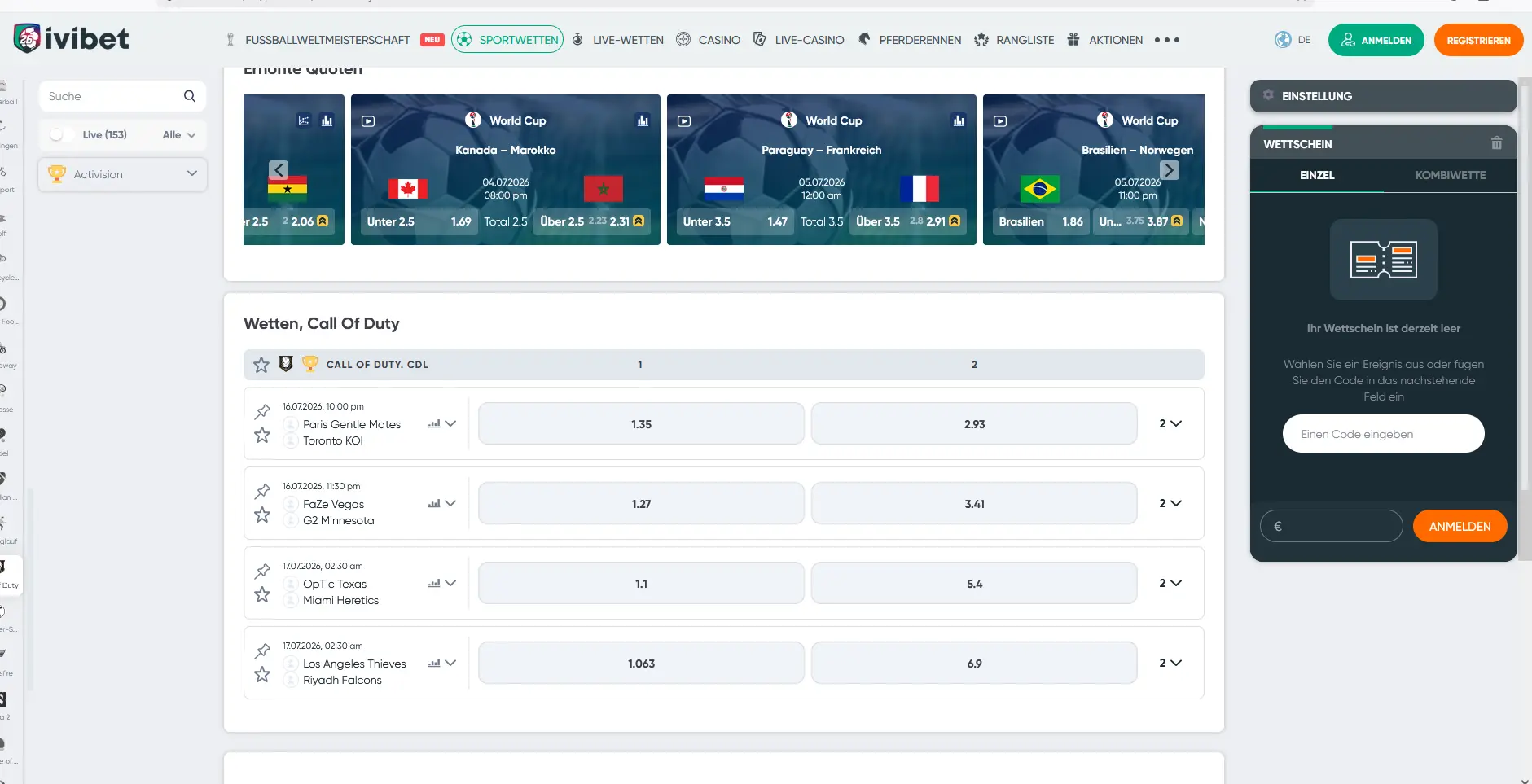Select Unter 3.5 odds 1.47
The width and height of the screenshot is (1532, 784).
735,221
